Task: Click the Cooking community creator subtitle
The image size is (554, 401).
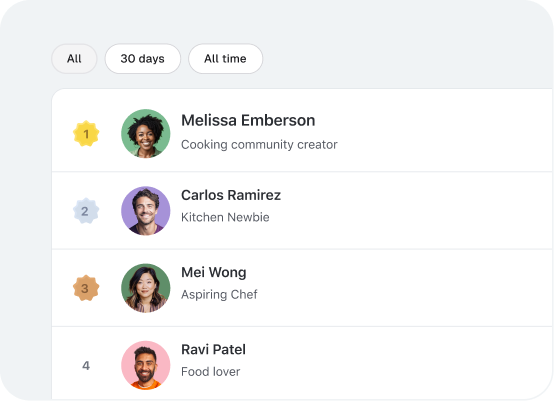Action: click(259, 145)
